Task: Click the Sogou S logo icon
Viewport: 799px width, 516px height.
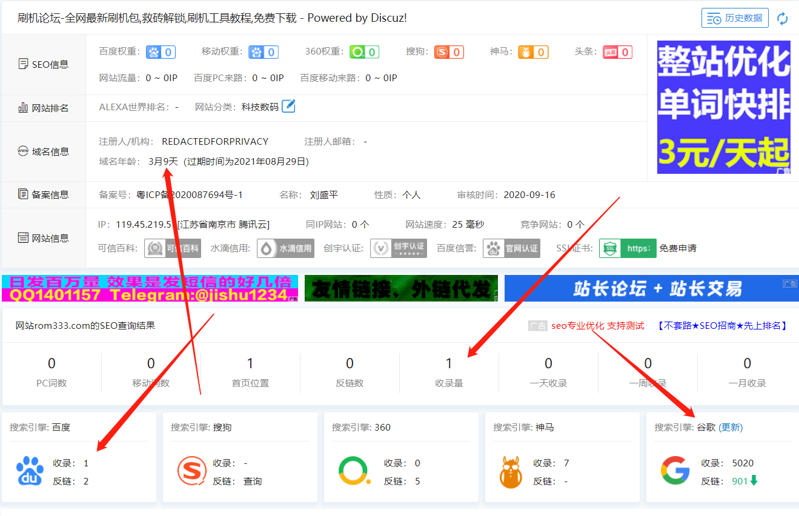Action: click(192, 471)
